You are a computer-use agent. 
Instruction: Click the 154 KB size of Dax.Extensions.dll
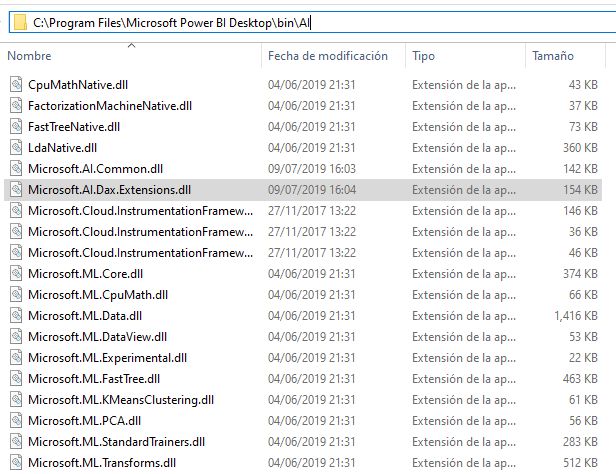click(x=580, y=190)
